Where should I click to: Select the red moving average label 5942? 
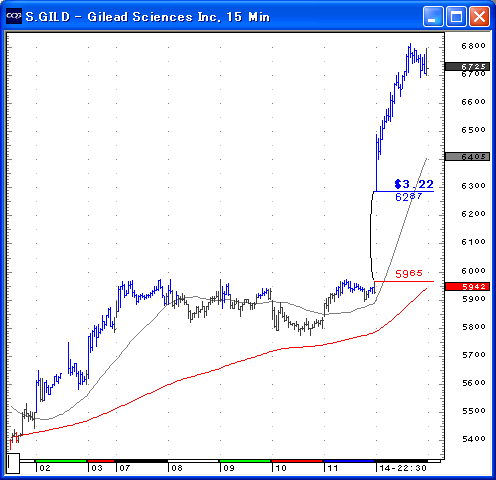[467, 286]
